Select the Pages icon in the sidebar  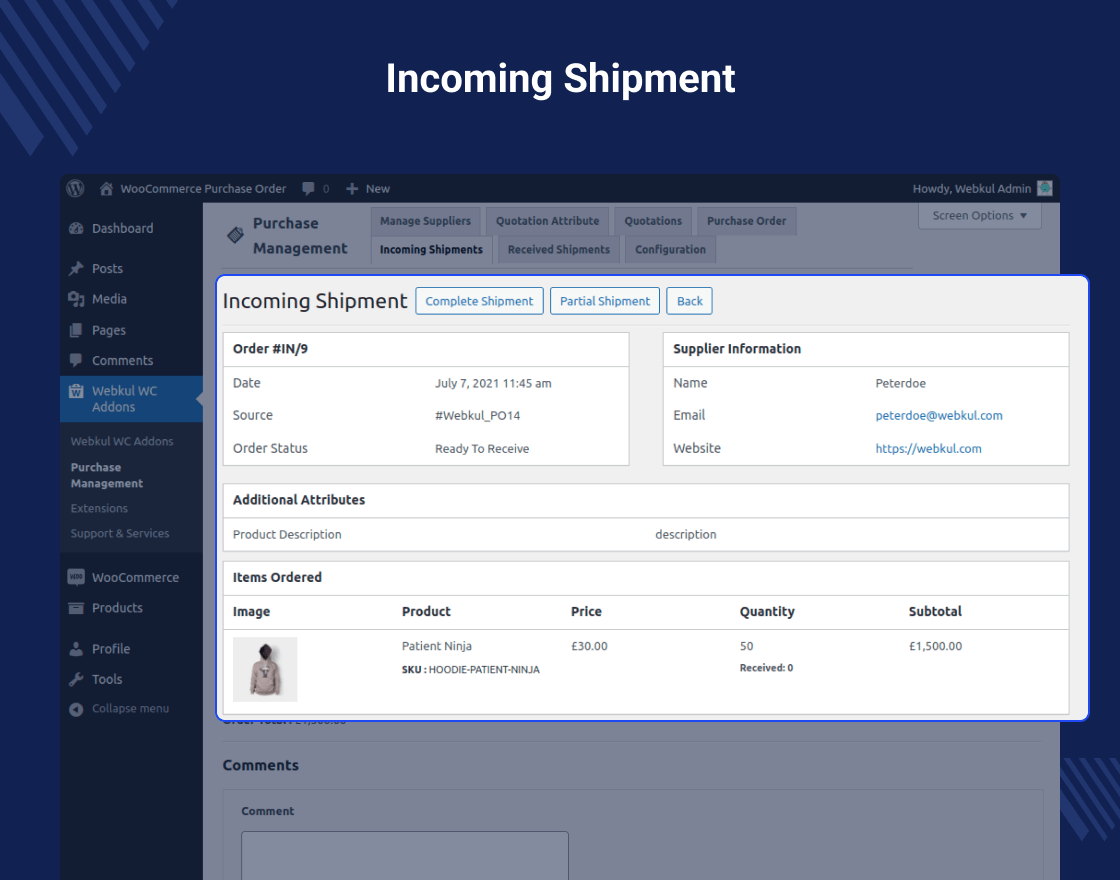click(78, 330)
